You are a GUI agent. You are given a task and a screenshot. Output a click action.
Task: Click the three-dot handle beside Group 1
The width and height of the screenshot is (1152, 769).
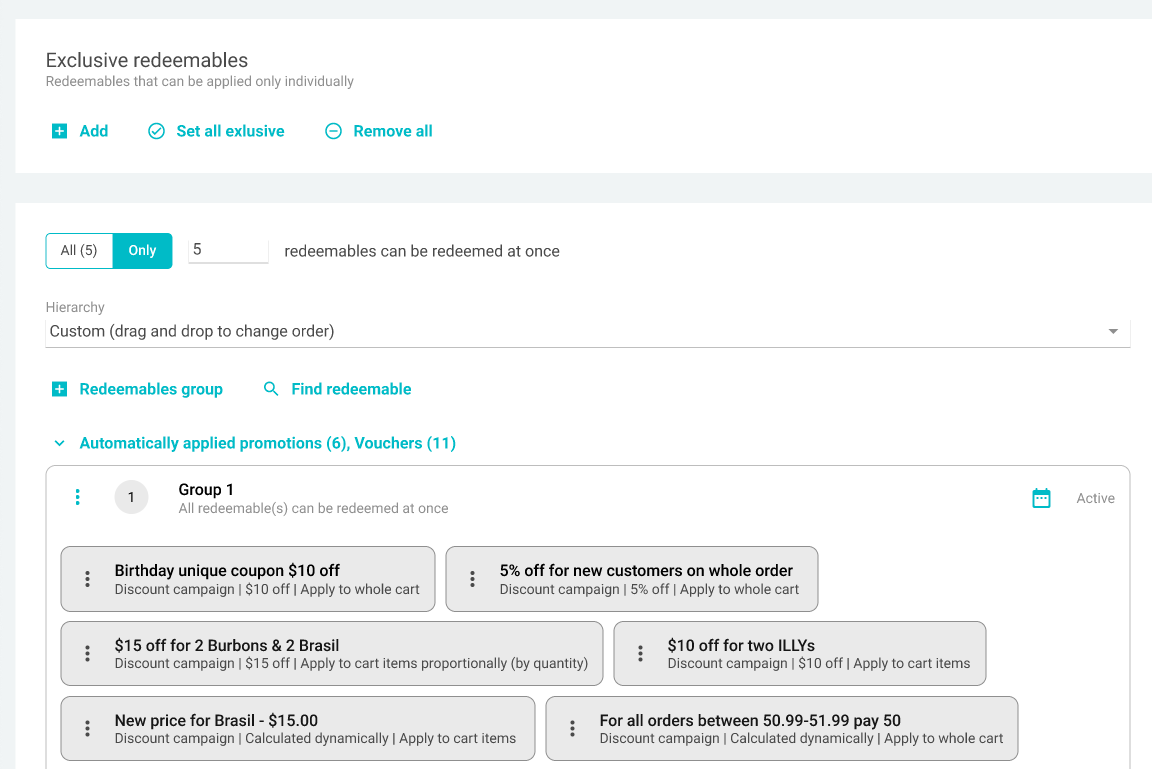[78, 497]
